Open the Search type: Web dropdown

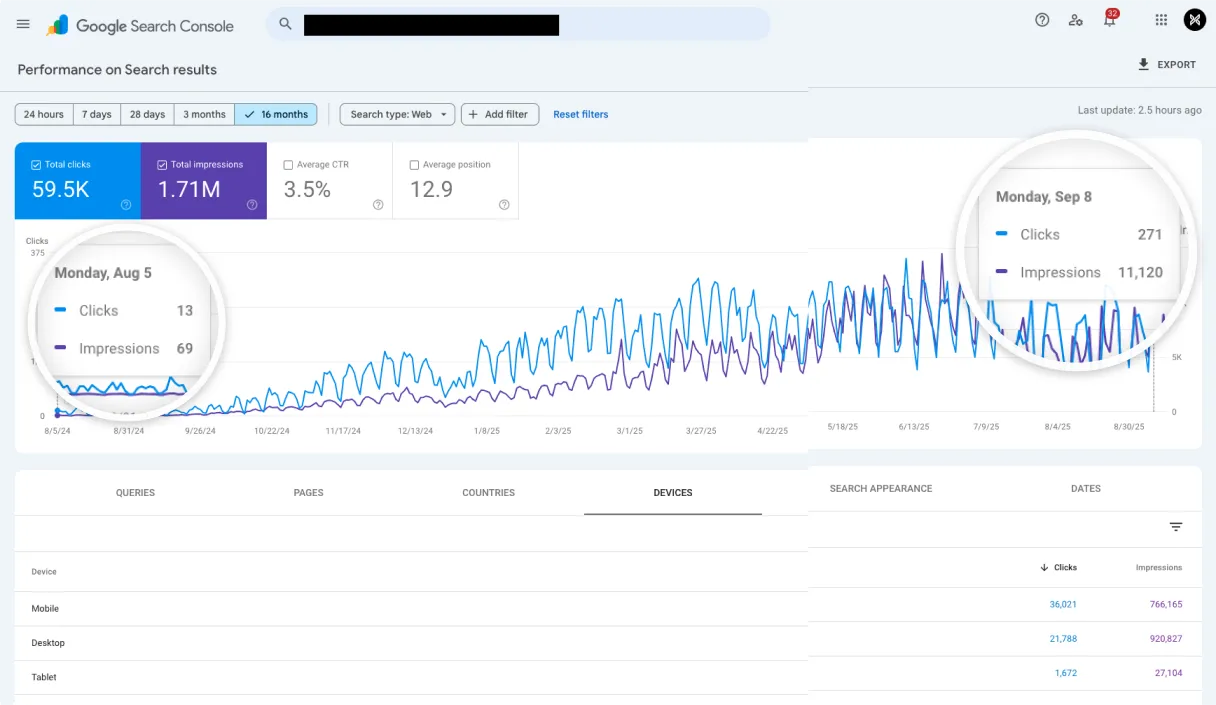(x=397, y=114)
